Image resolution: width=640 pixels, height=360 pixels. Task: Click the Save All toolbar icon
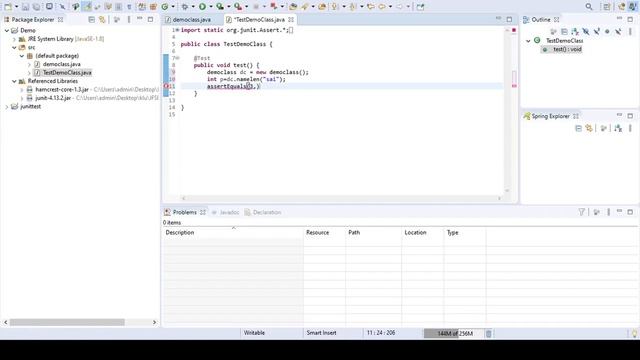tap(37, 7)
